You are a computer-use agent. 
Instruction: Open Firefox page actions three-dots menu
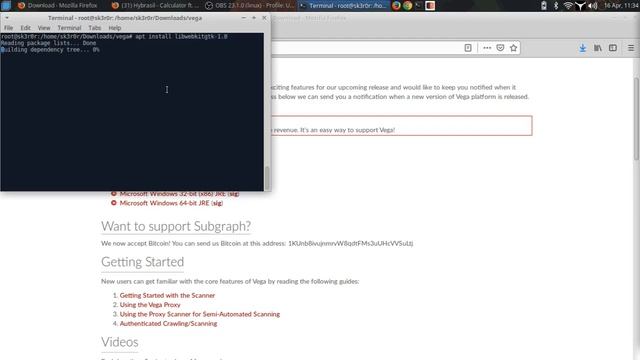(x=487, y=48)
